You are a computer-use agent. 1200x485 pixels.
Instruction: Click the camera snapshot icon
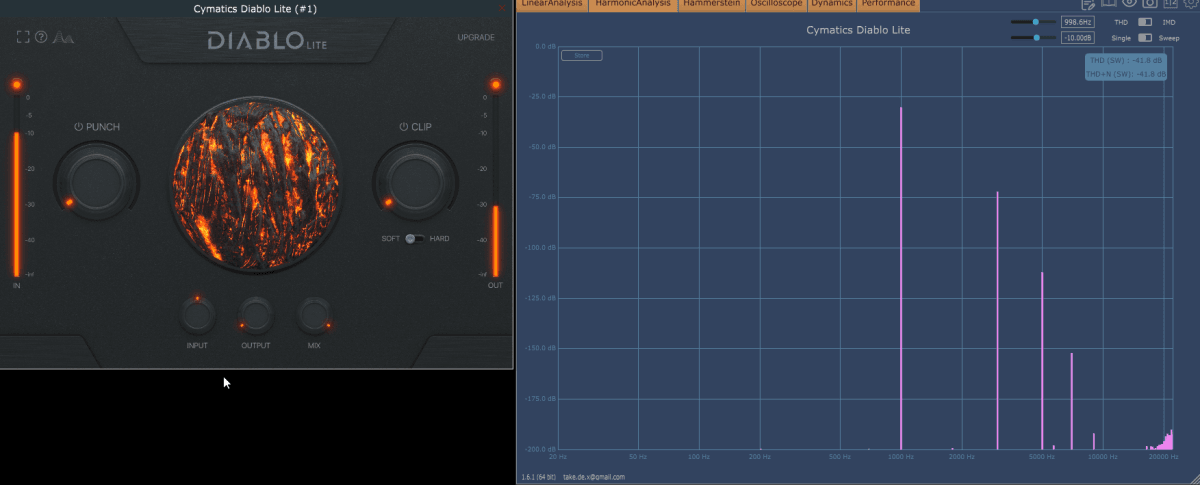[1150, 4]
